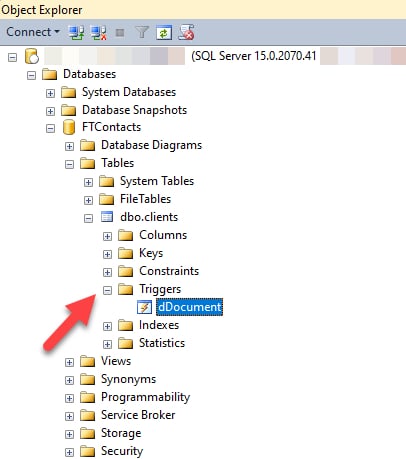
Task: Select the Storage label
Action: pos(121,433)
